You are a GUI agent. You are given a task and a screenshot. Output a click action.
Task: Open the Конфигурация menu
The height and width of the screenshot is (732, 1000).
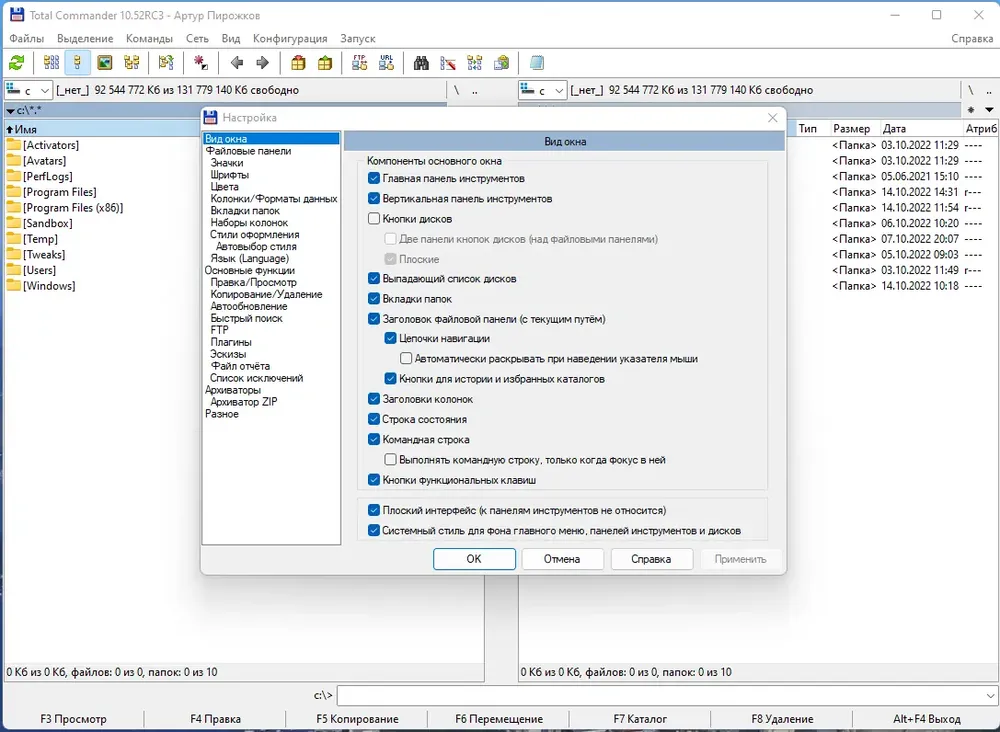coord(290,38)
